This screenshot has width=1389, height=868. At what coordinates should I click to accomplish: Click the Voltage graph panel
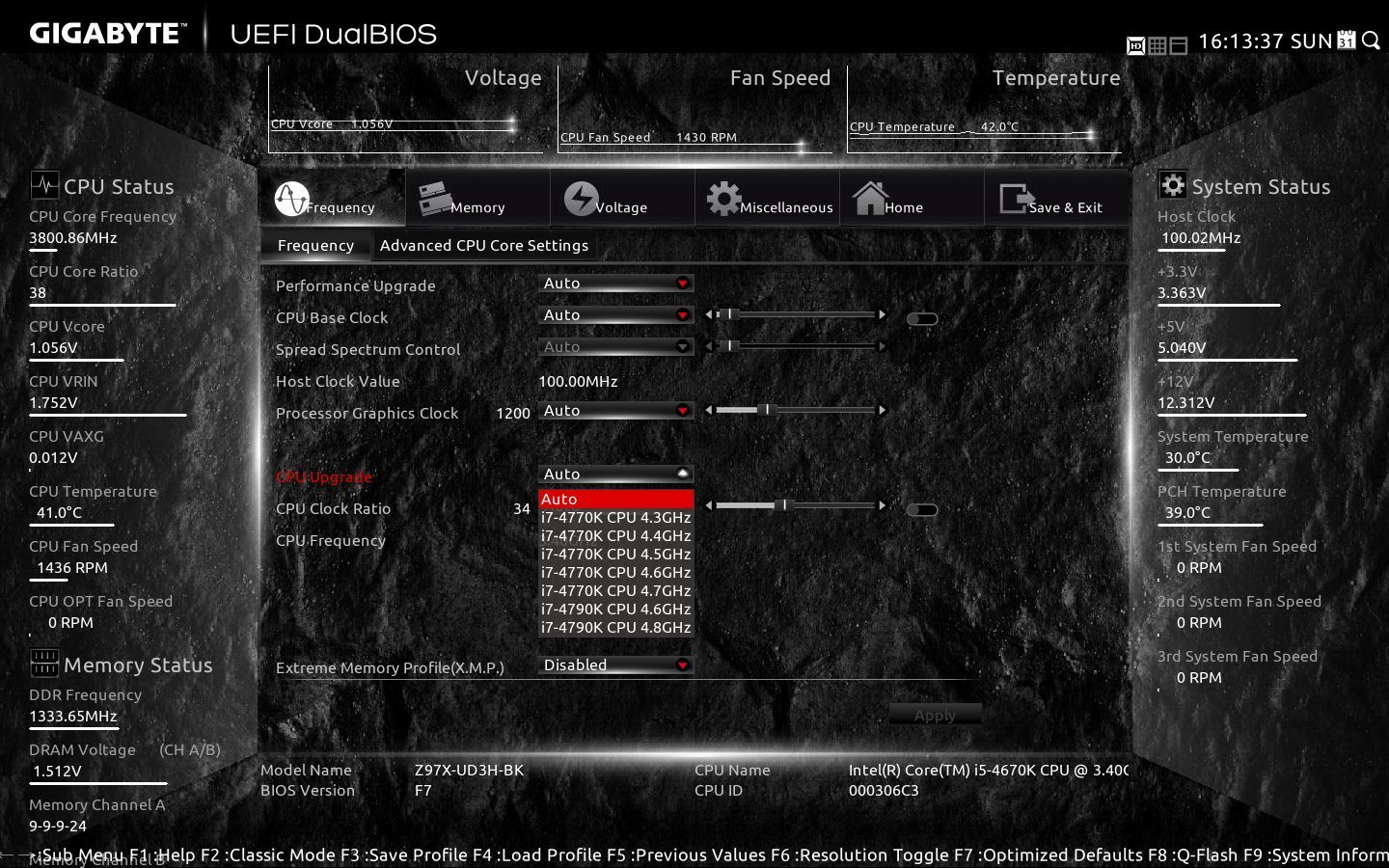pyautogui.click(x=406, y=109)
